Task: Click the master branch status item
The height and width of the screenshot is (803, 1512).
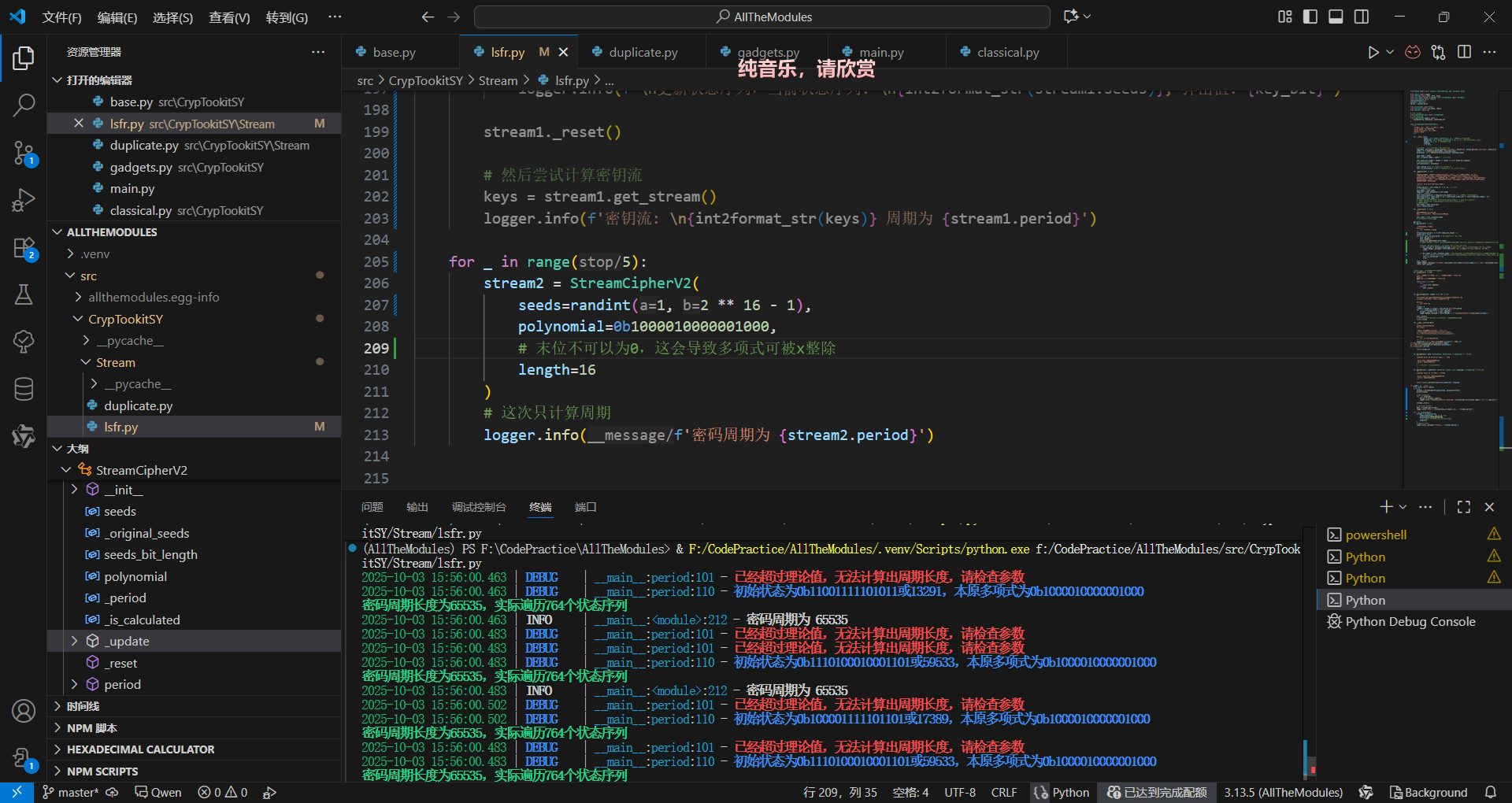Action: coord(71,792)
